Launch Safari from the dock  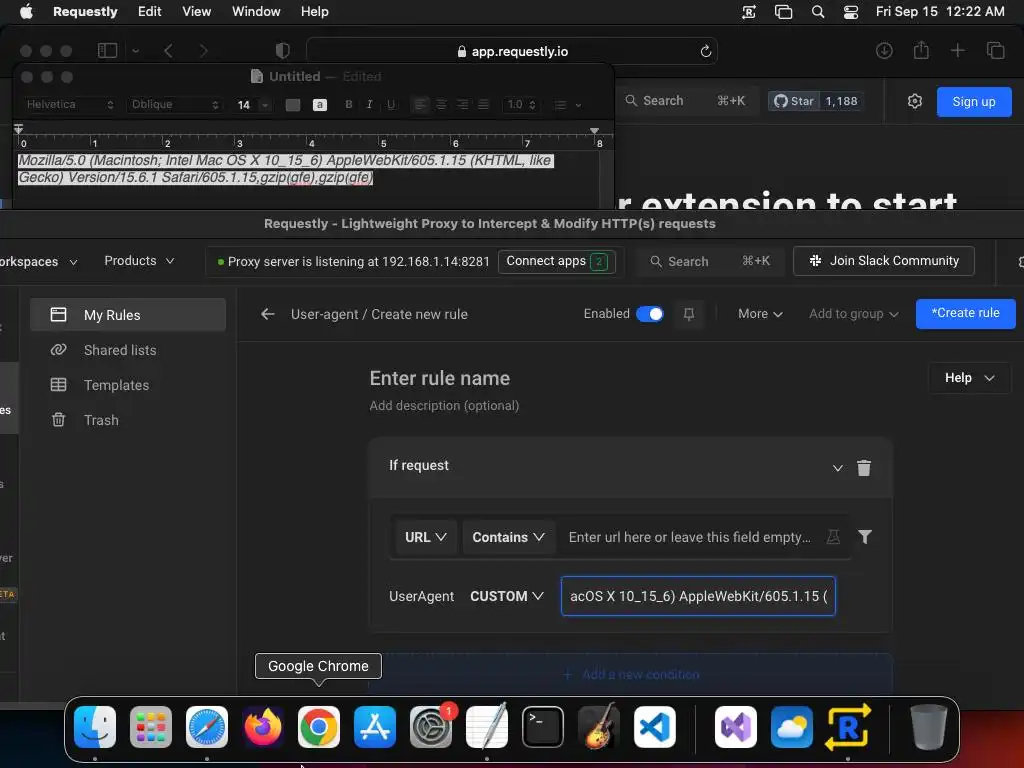pos(207,727)
